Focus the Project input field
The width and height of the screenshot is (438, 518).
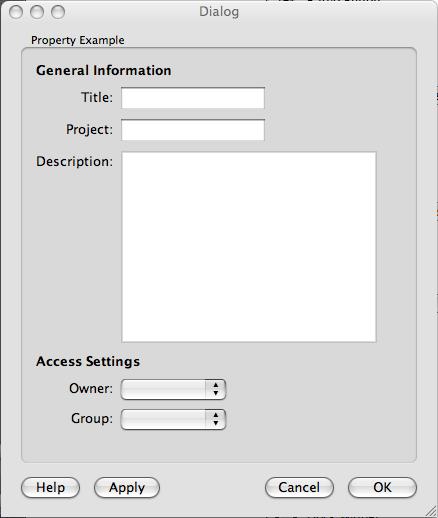click(x=193, y=130)
